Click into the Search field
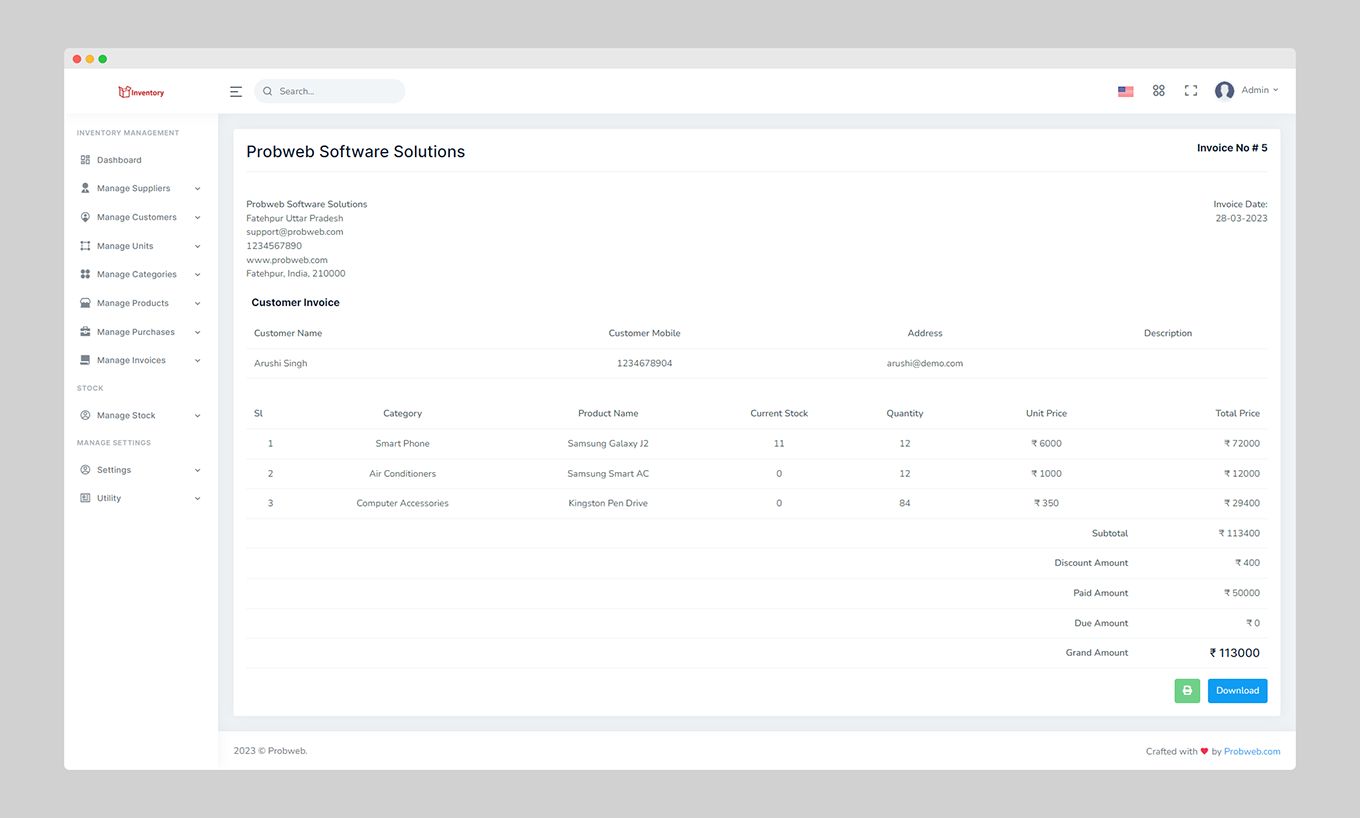 point(330,91)
